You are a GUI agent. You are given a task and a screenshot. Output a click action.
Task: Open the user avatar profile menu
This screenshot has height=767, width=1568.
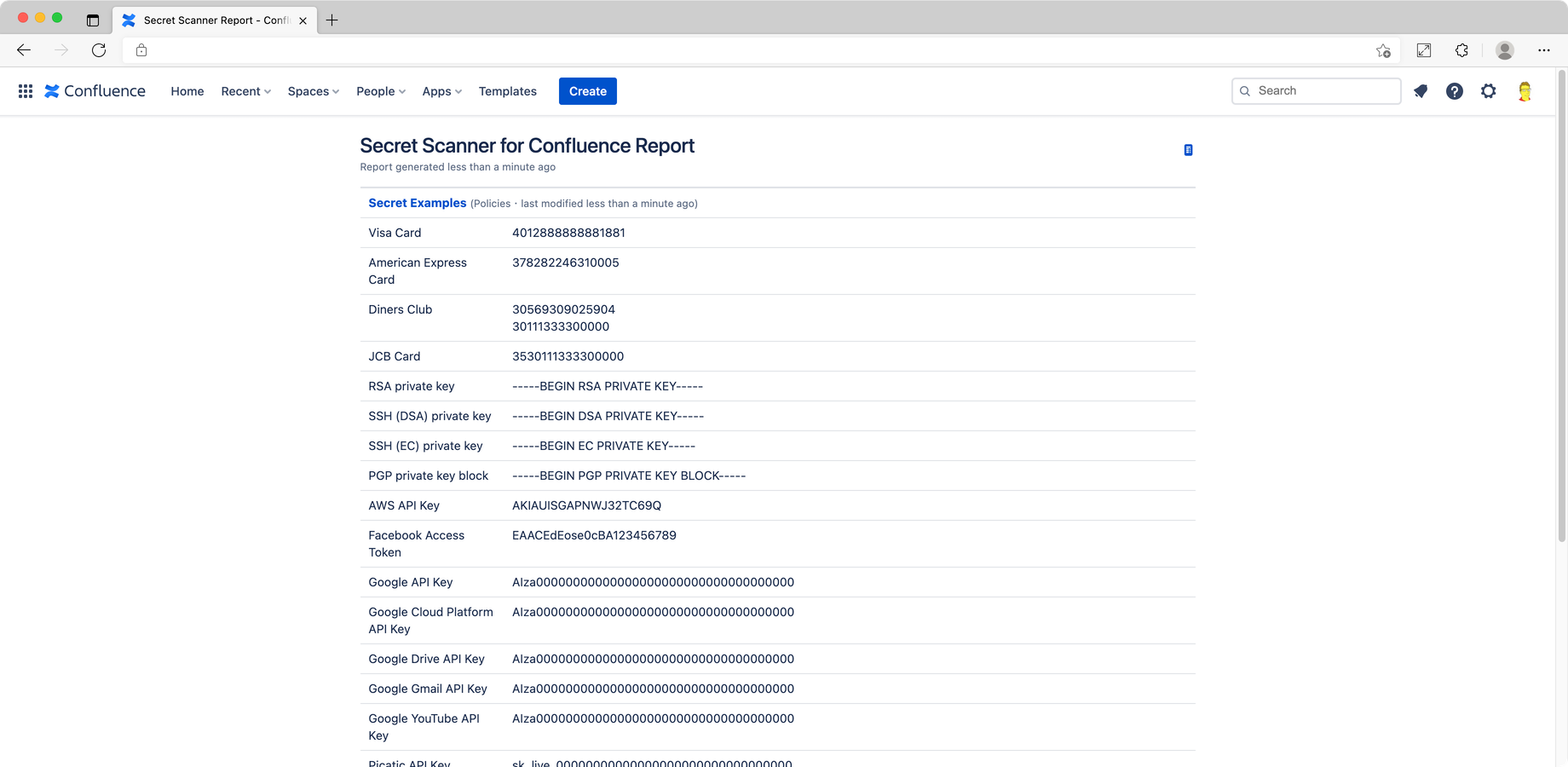pyautogui.click(x=1525, y=91)
